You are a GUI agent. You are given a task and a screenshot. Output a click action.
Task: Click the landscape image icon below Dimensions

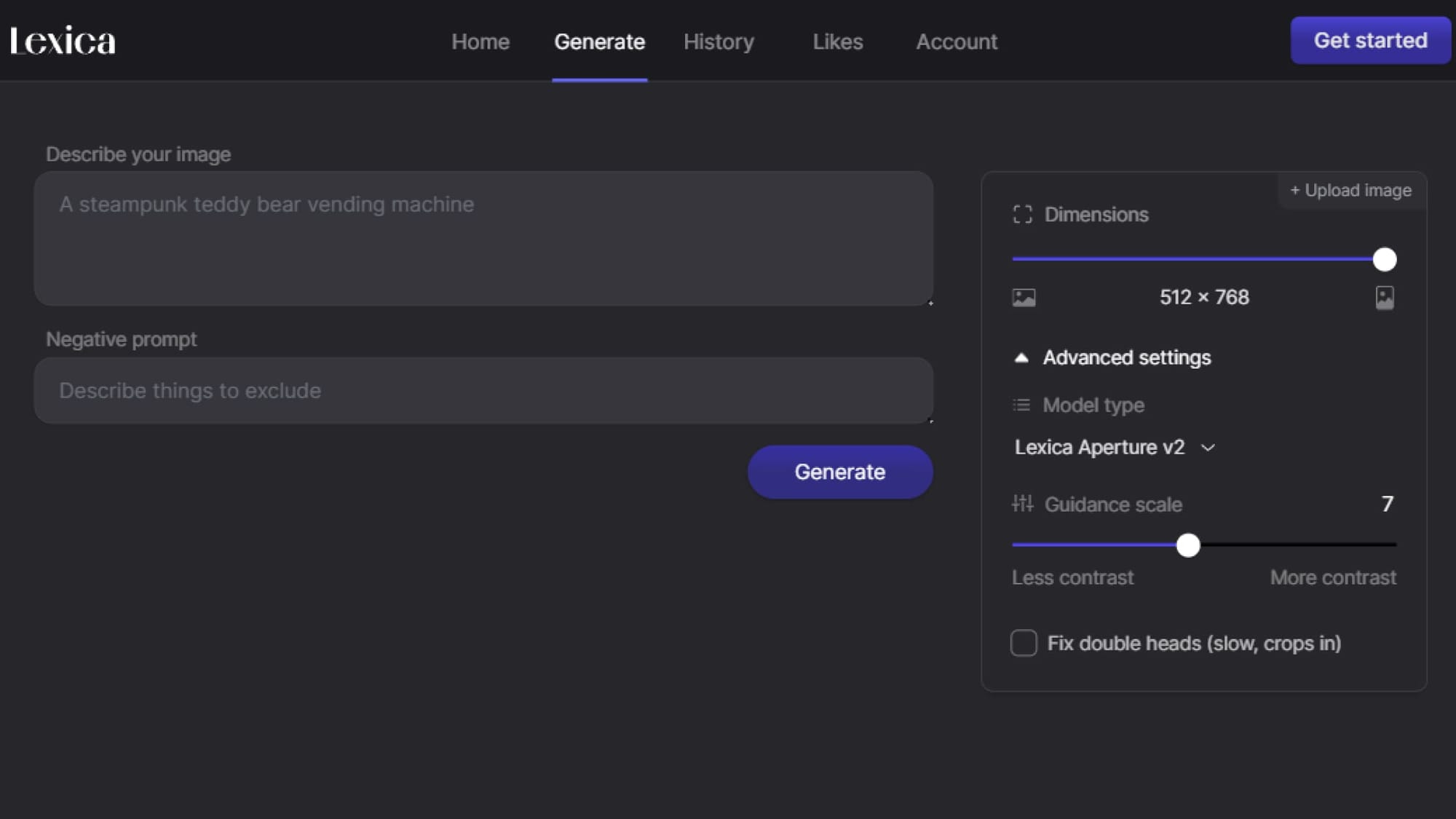(1024, 298)
